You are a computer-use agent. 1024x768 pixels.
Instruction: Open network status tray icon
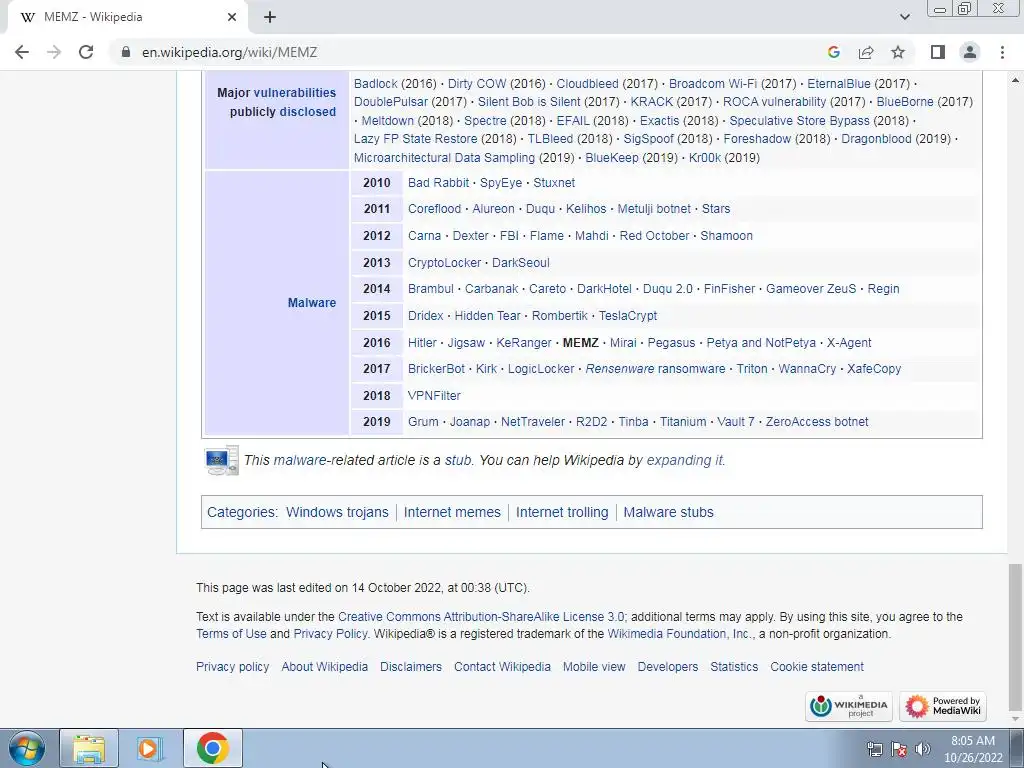(874, 749)
